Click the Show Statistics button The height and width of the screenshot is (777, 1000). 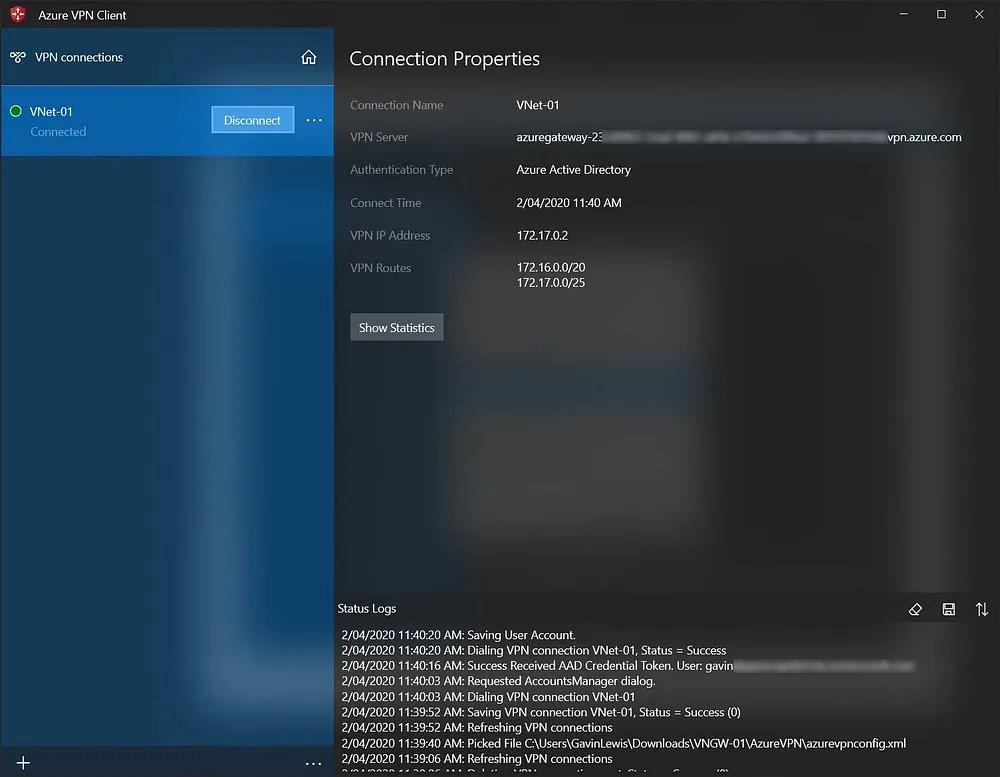click(x=397, y=327)
